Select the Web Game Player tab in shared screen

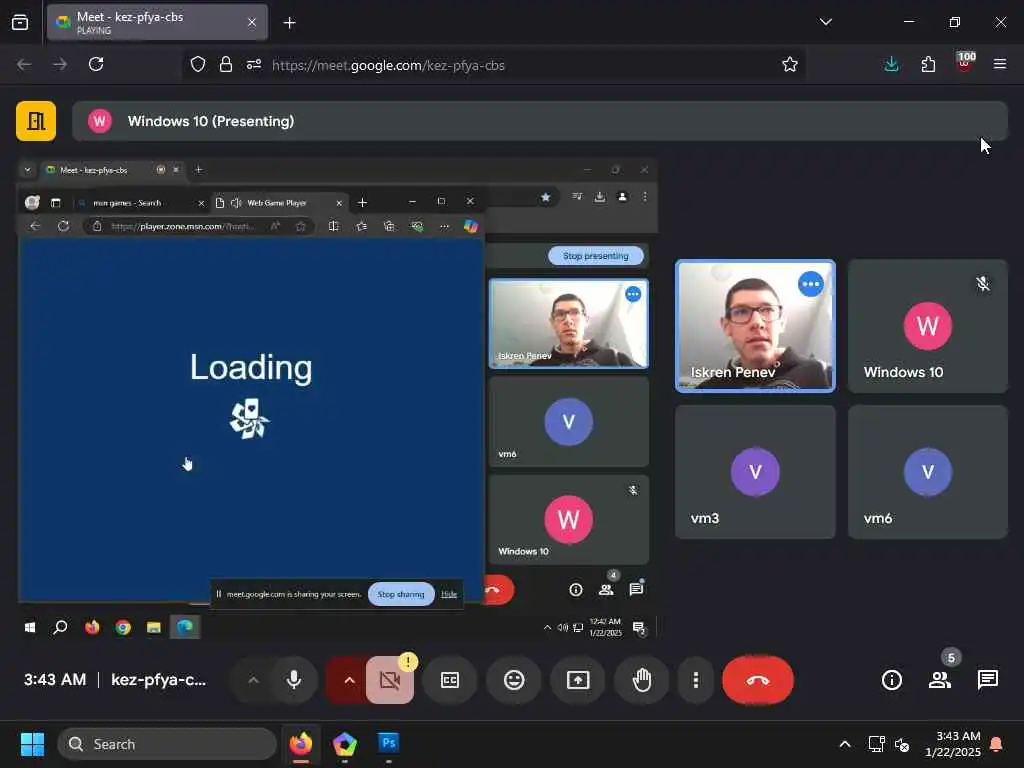point(280,203)
